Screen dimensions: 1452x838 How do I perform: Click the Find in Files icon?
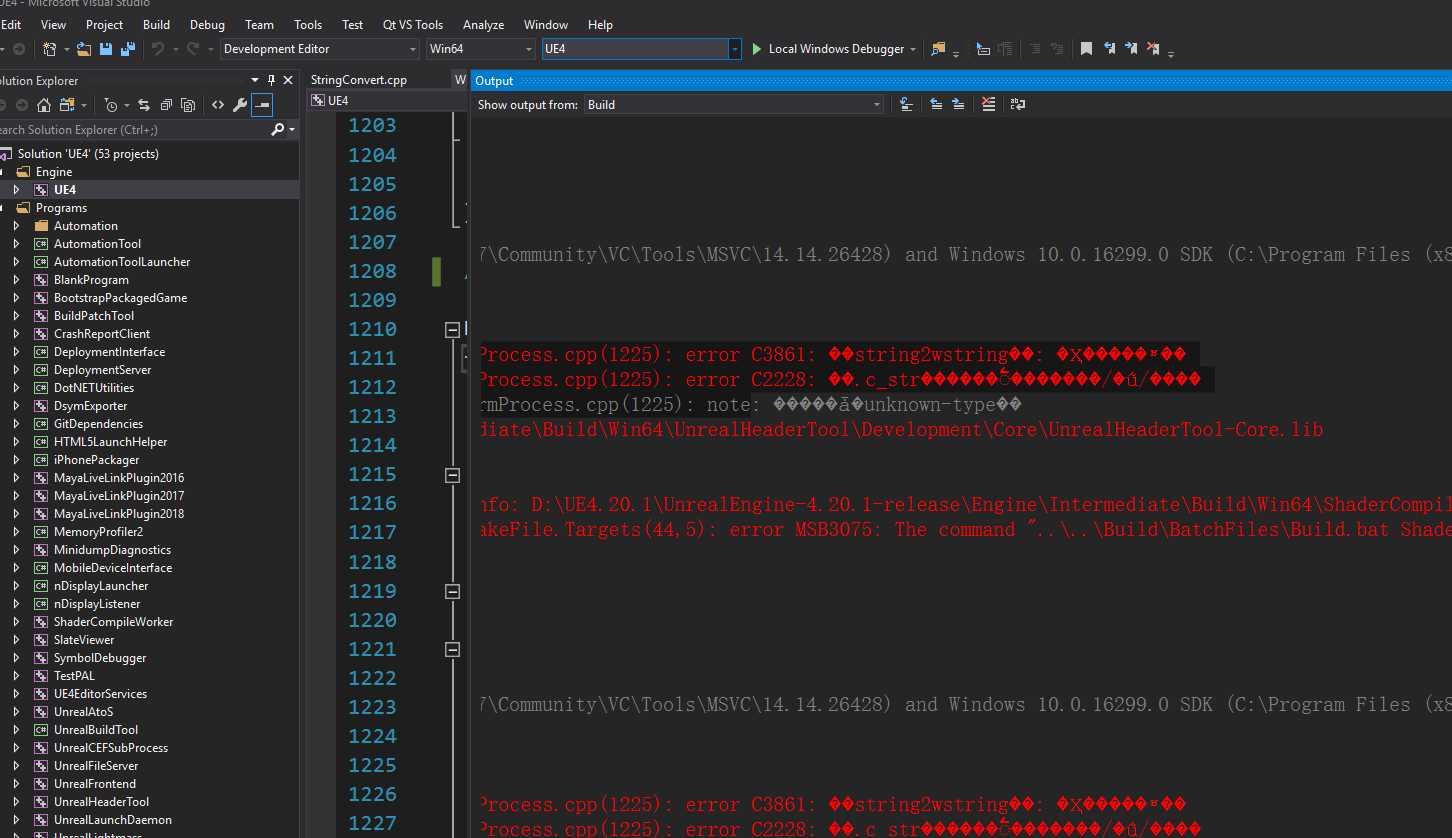click(937, 48)
